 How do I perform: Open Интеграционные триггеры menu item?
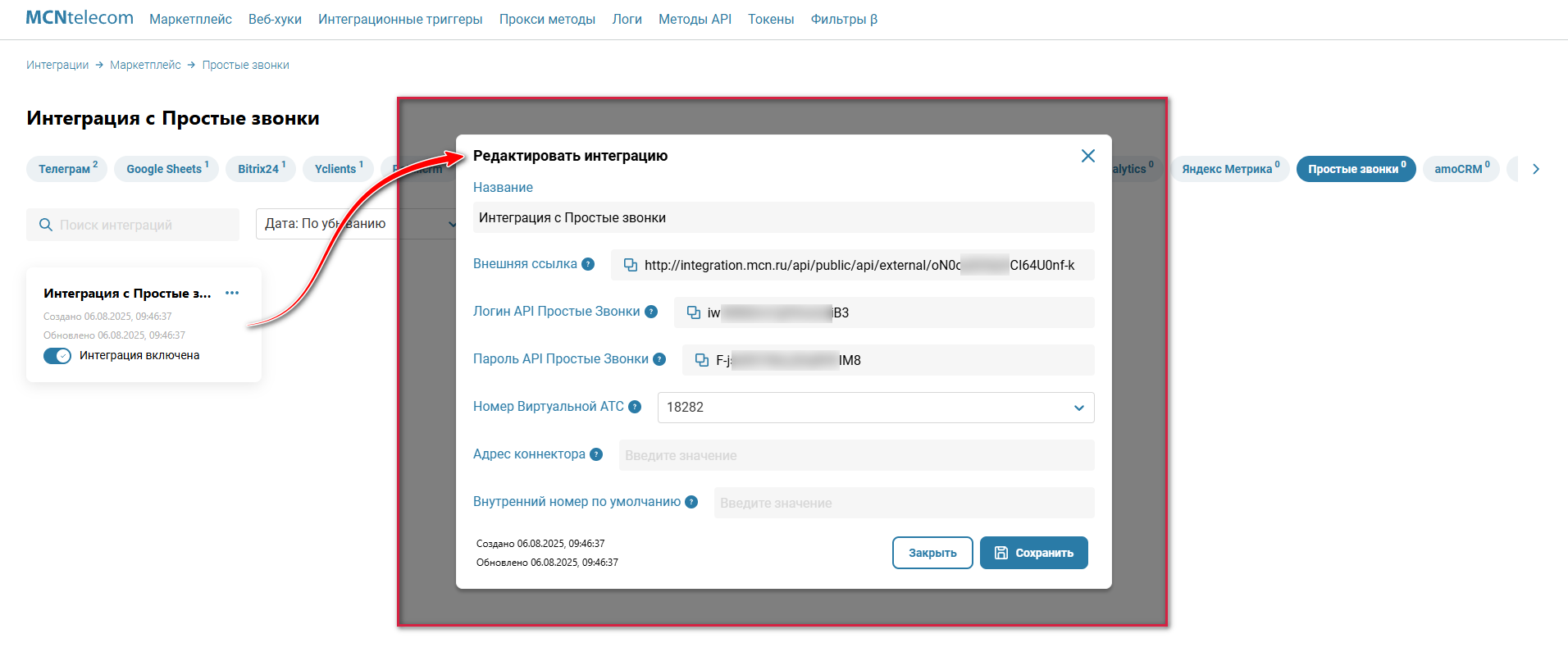pos(400,19)
